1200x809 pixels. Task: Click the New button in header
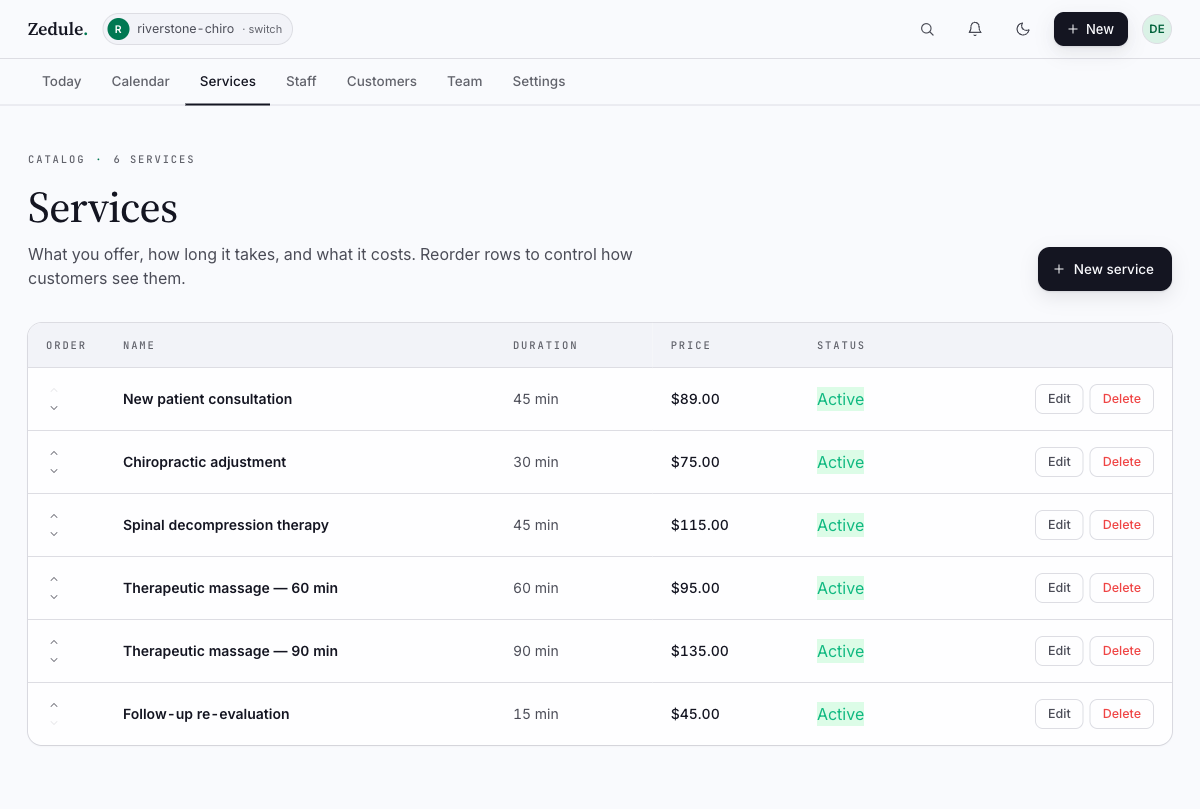(x=1091, y=29)
